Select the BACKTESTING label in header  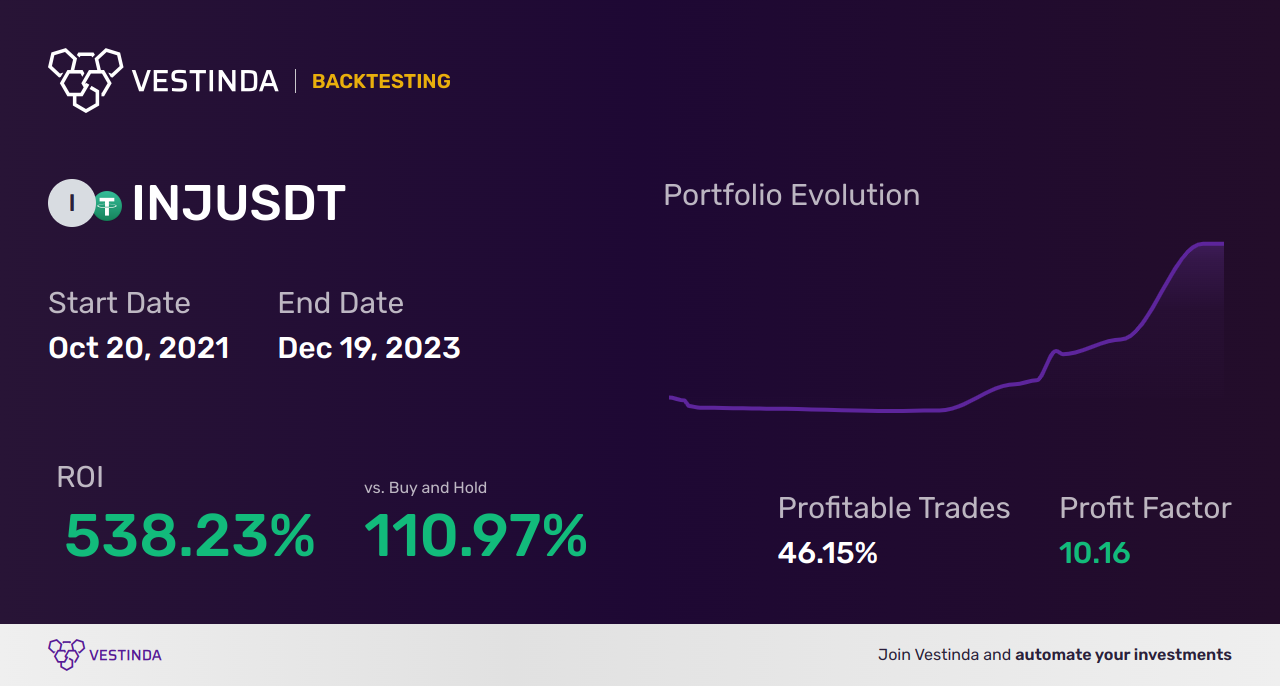click(x=381, y=82)
